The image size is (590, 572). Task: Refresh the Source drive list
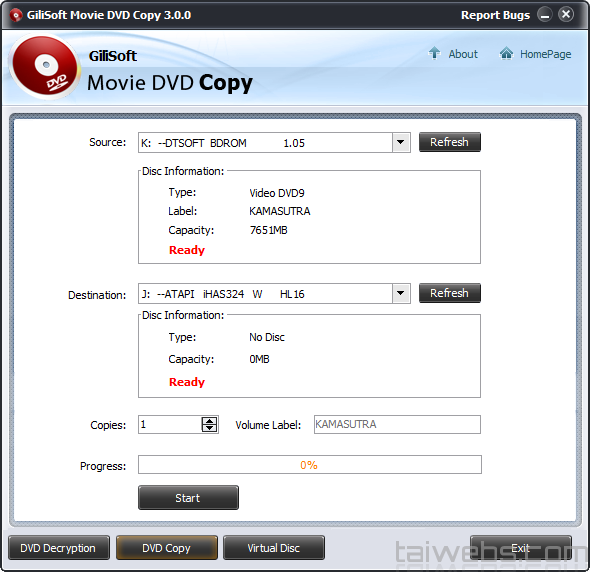pyautogui.click(x=450, y=142)
